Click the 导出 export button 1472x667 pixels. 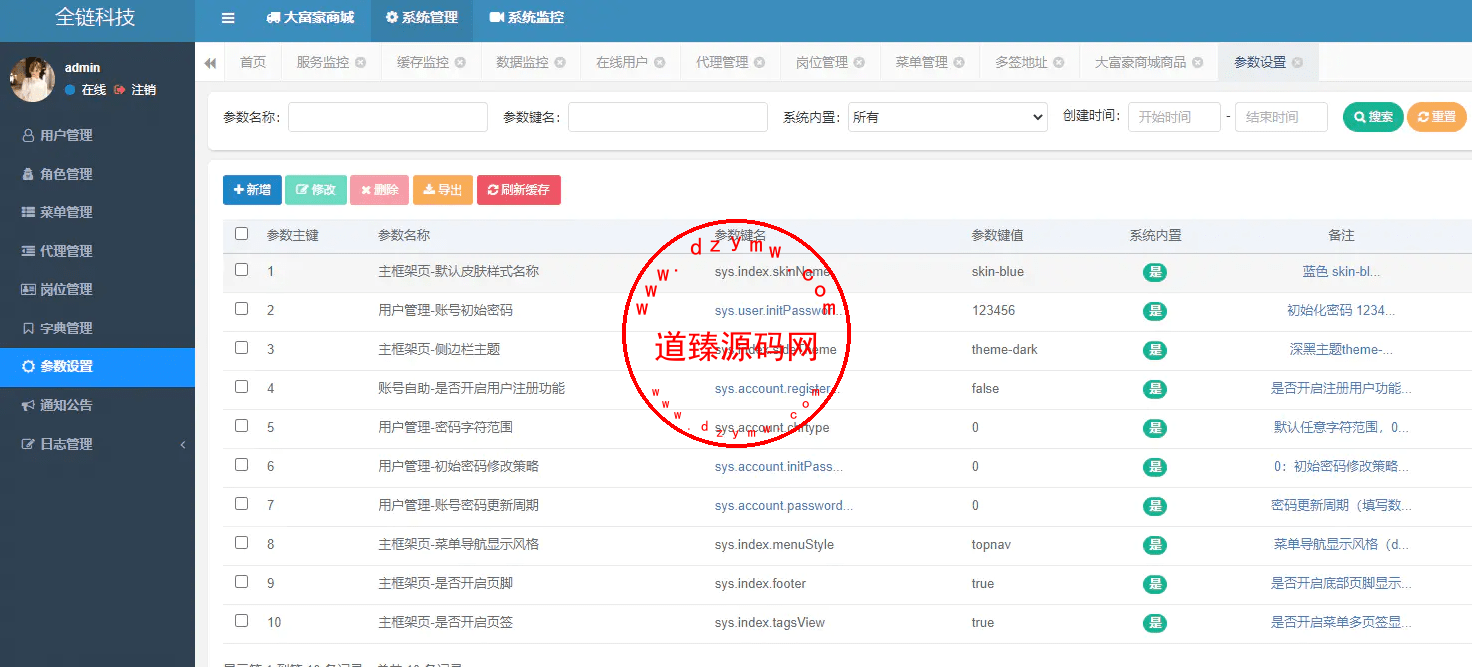coord(443,190)
